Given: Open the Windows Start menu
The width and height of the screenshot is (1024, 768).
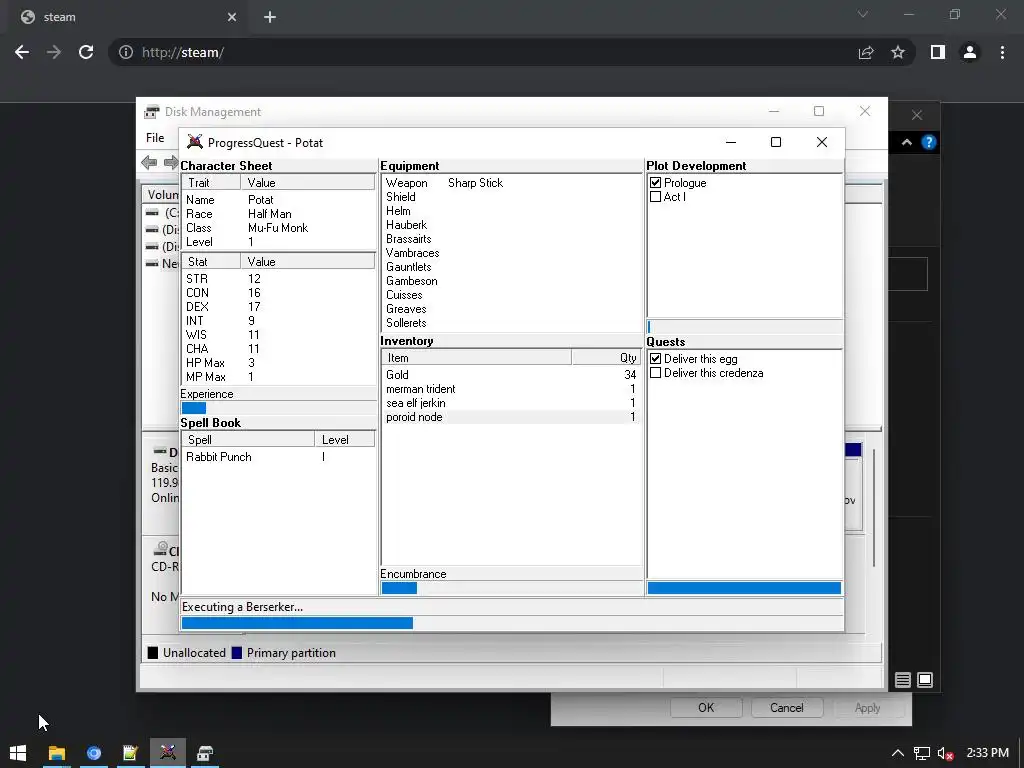Looking at the screenshot, I should [x=18, y=753].
